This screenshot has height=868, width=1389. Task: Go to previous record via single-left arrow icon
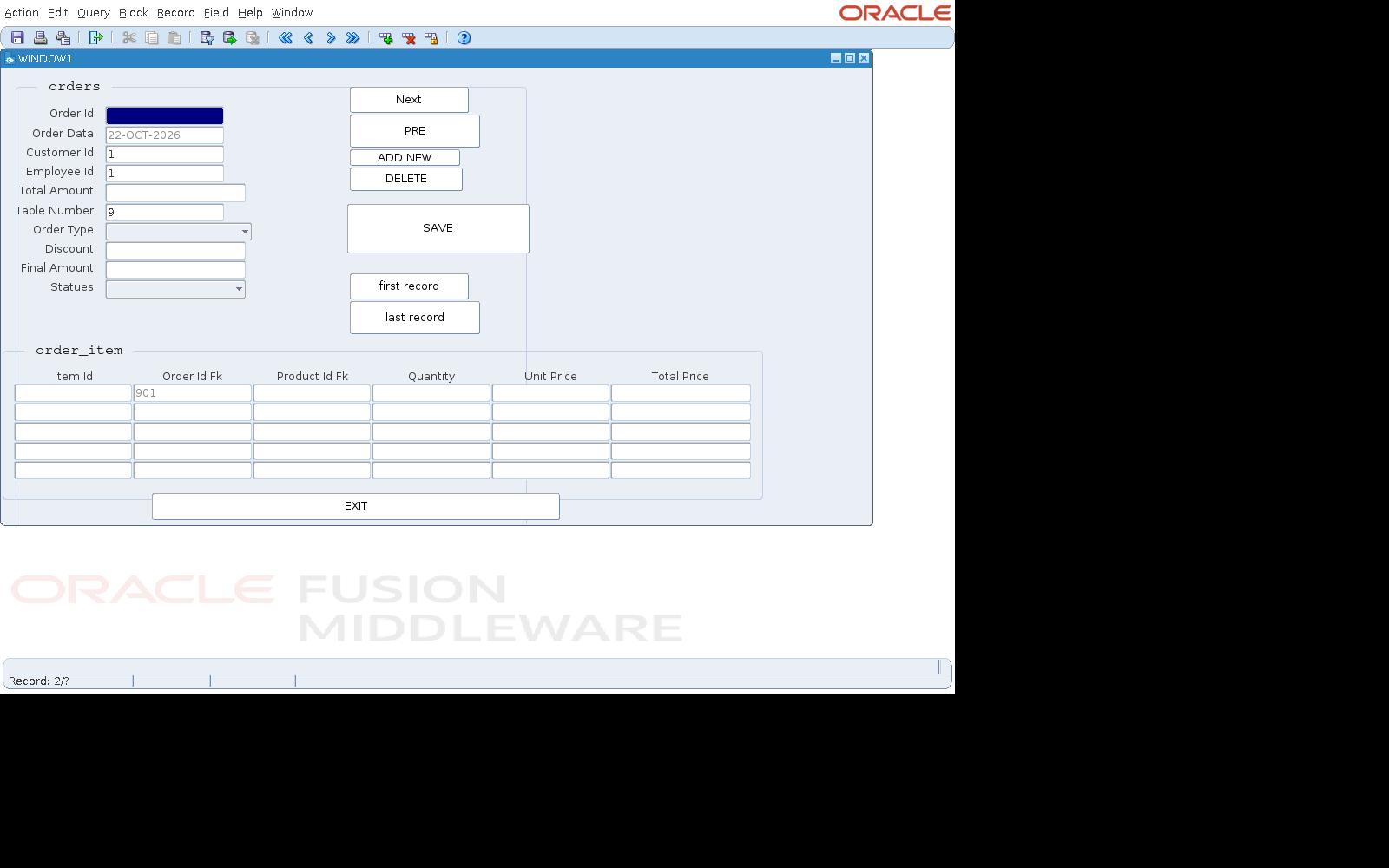click(x=308, y=38)
